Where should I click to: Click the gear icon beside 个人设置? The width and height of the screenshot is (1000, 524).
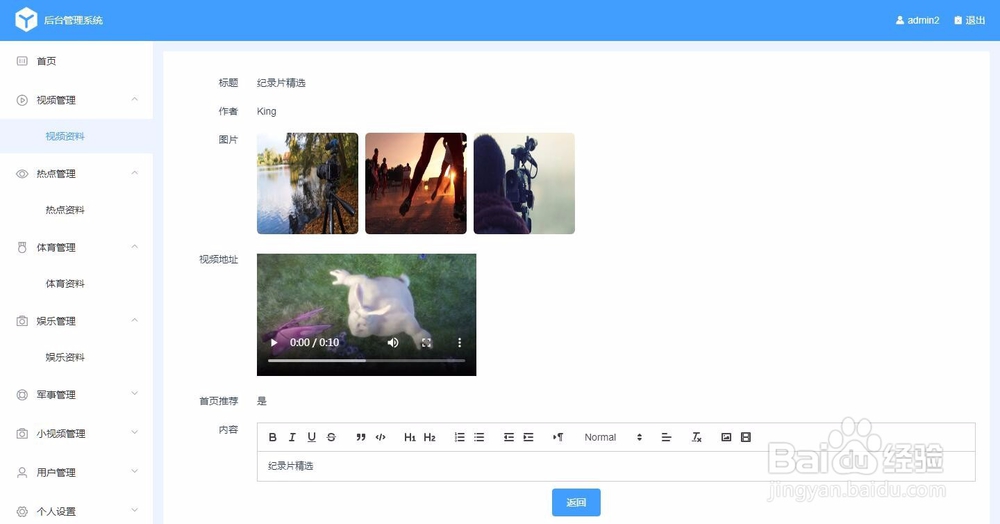coord(22,511)
